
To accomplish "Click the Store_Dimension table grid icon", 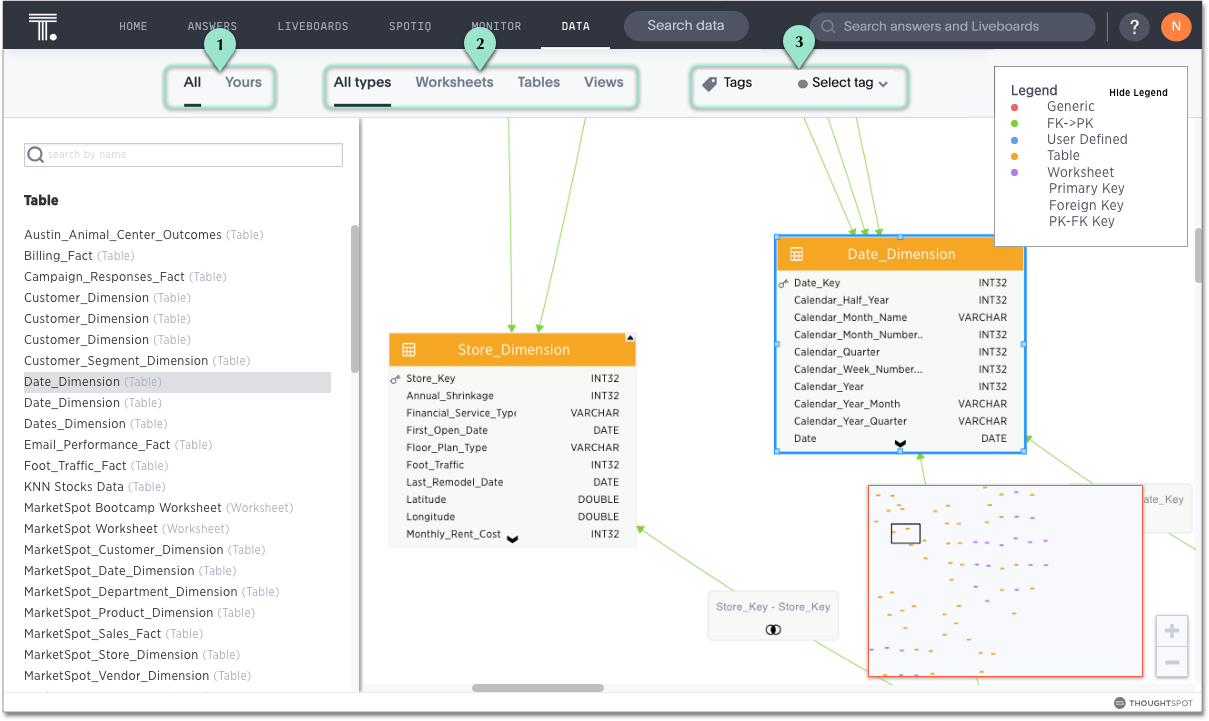I will point(408,350).
